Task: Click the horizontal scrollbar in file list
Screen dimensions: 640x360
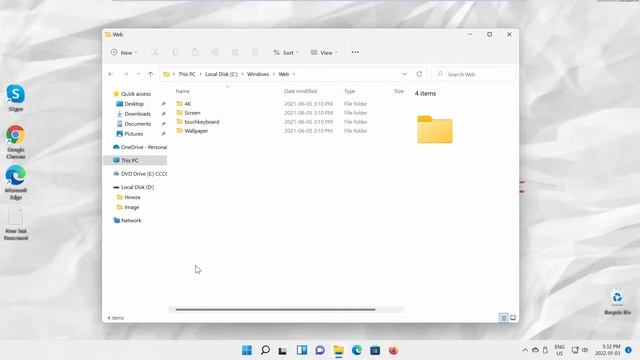Action: coord(276,309)
